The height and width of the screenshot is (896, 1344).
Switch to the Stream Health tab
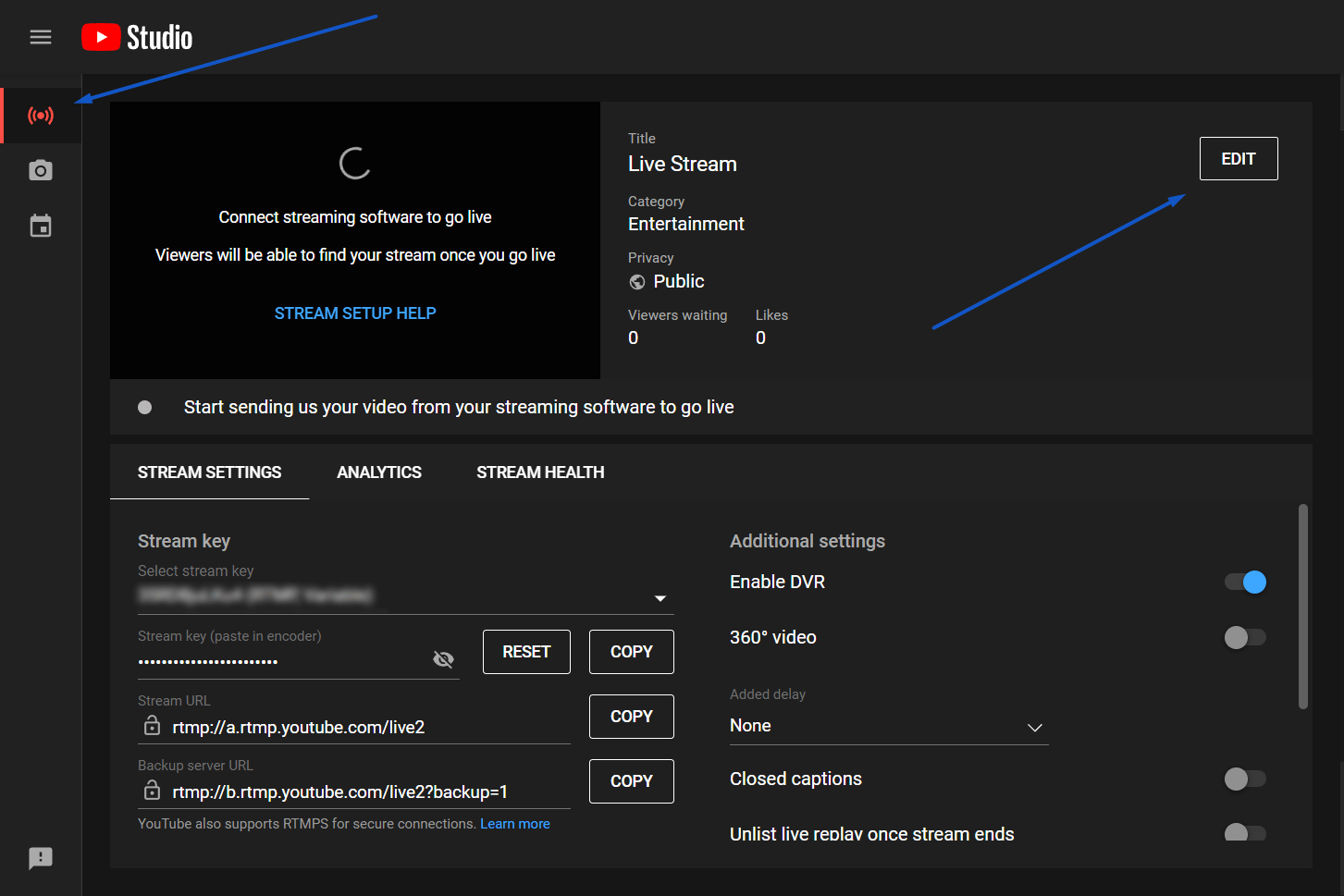(540, 472)
